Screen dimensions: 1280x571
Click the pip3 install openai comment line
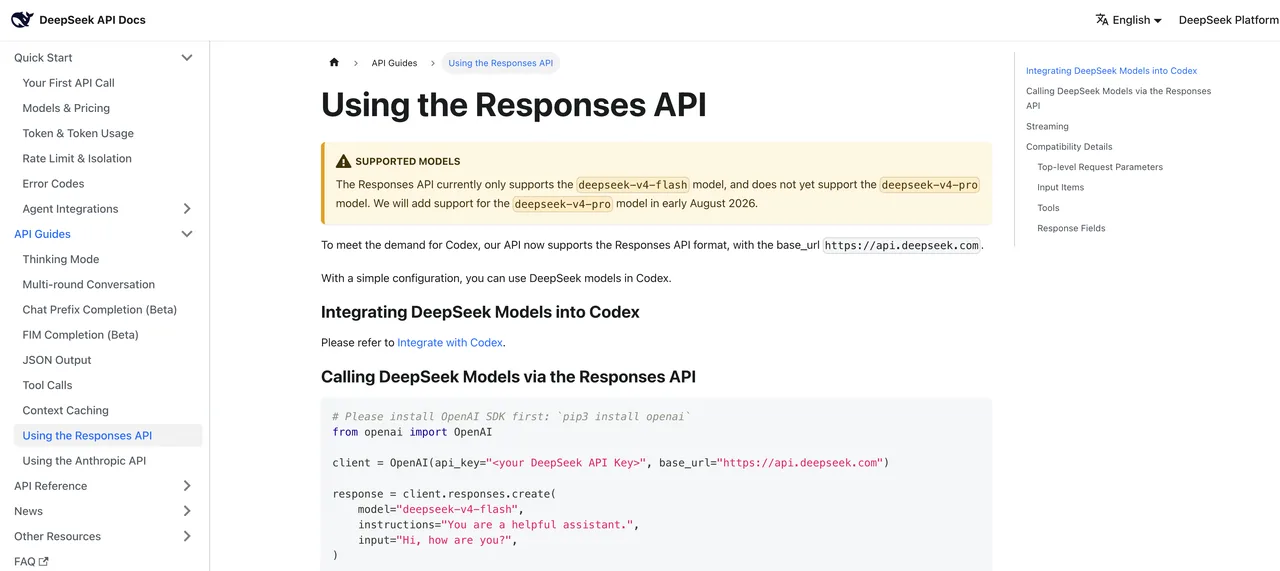click(511, 417)
